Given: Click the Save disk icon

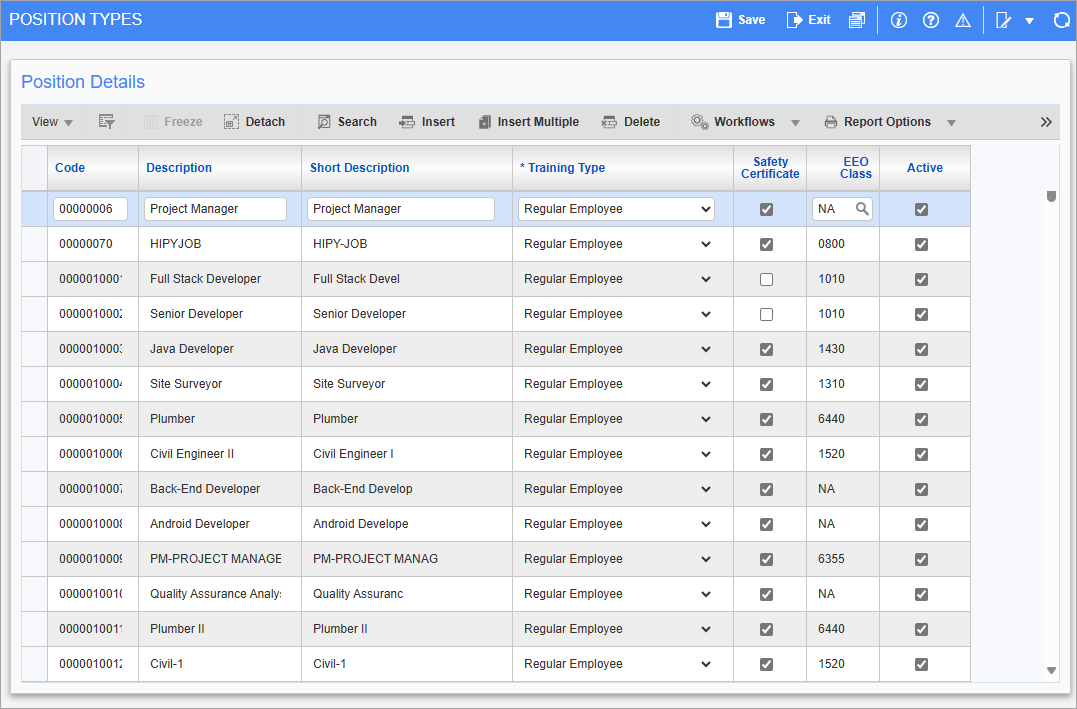Looking at the screenshot, I should 724,20.
